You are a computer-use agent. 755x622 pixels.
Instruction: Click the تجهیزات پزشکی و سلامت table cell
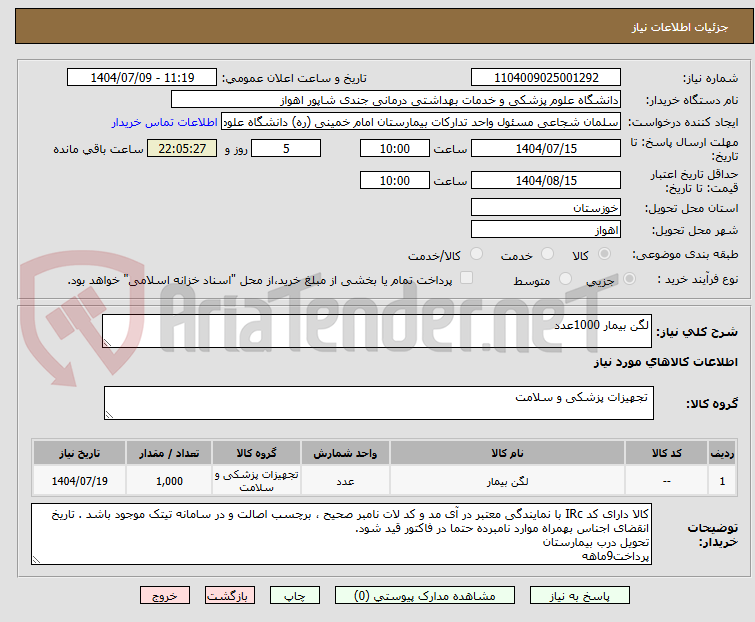tap(256, 481)
